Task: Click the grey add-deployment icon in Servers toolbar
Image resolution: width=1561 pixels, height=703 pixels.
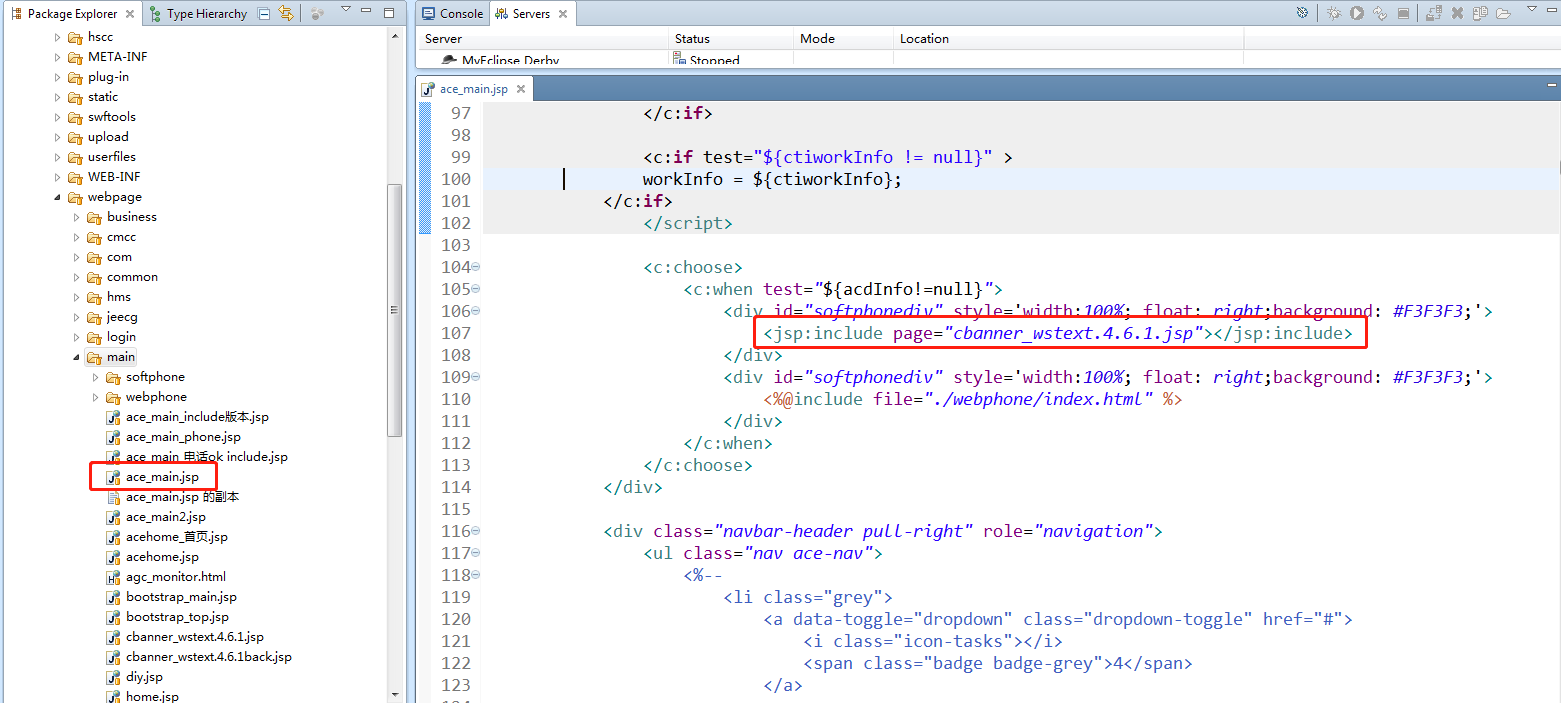Action: click(1434, 13)
